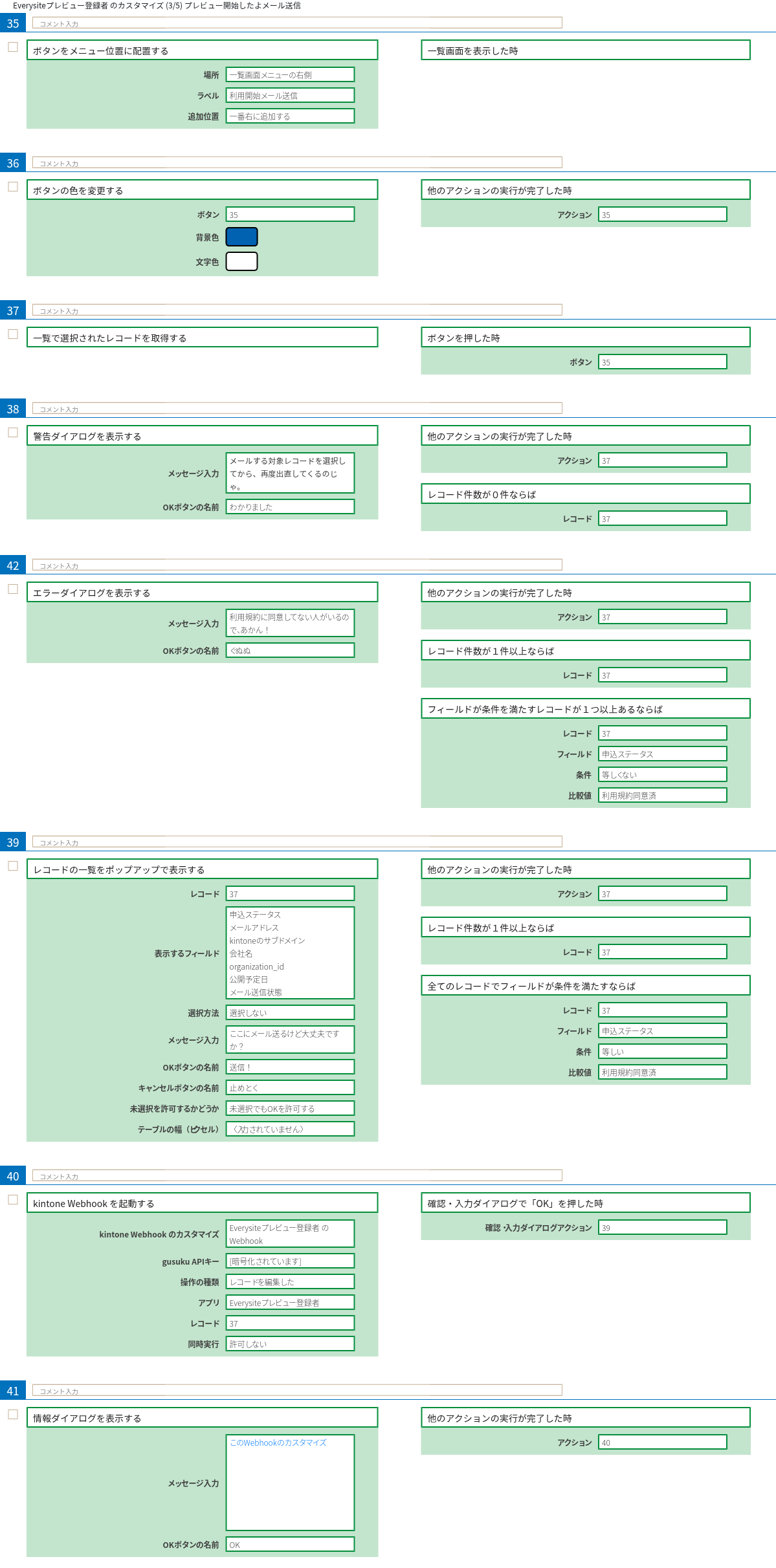This screenshot has width=776, height=1568.
Task: Change the 条件 value 等しくない
Action: [662, 775]
